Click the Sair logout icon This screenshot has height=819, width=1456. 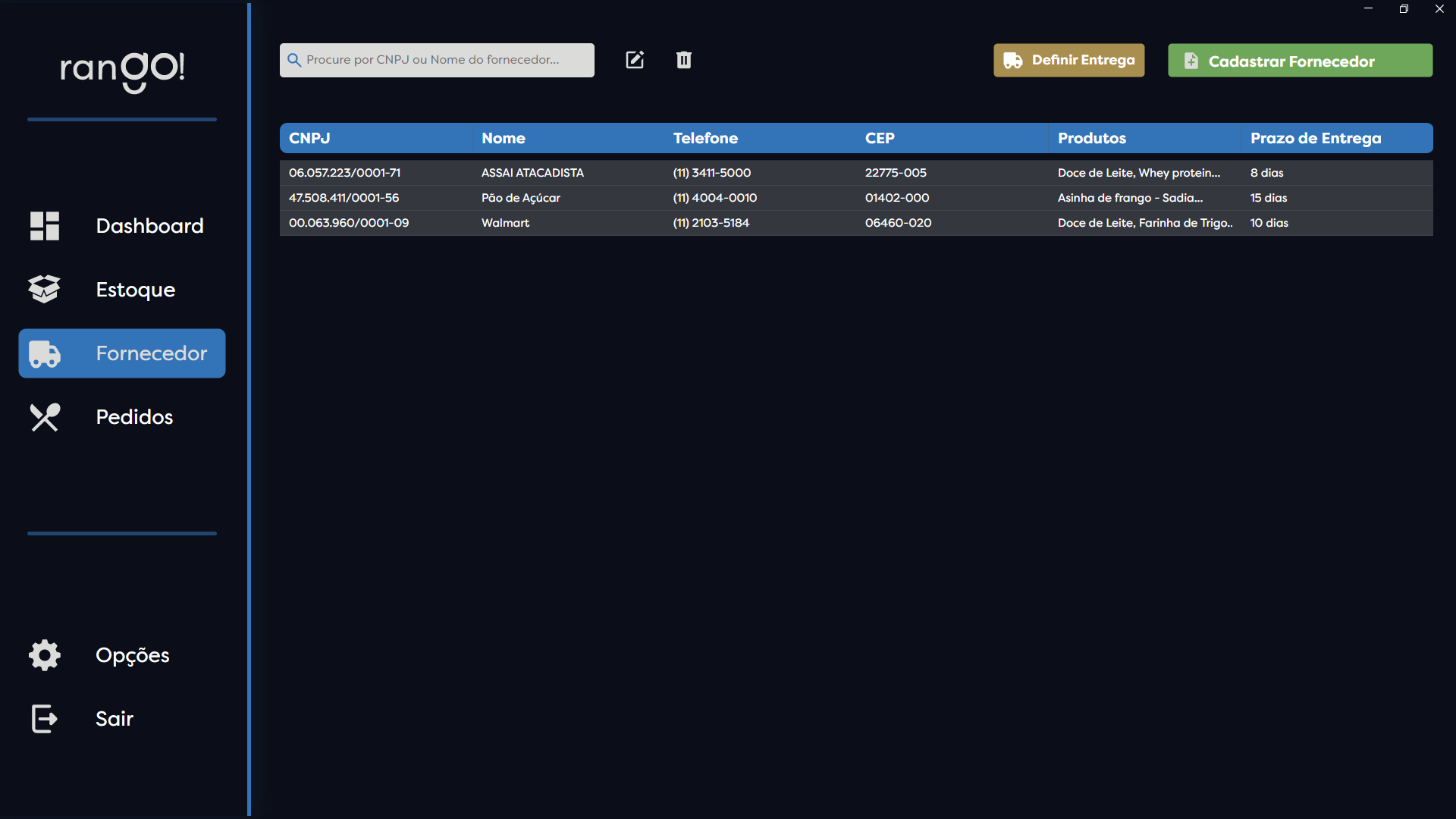[45, 719]
